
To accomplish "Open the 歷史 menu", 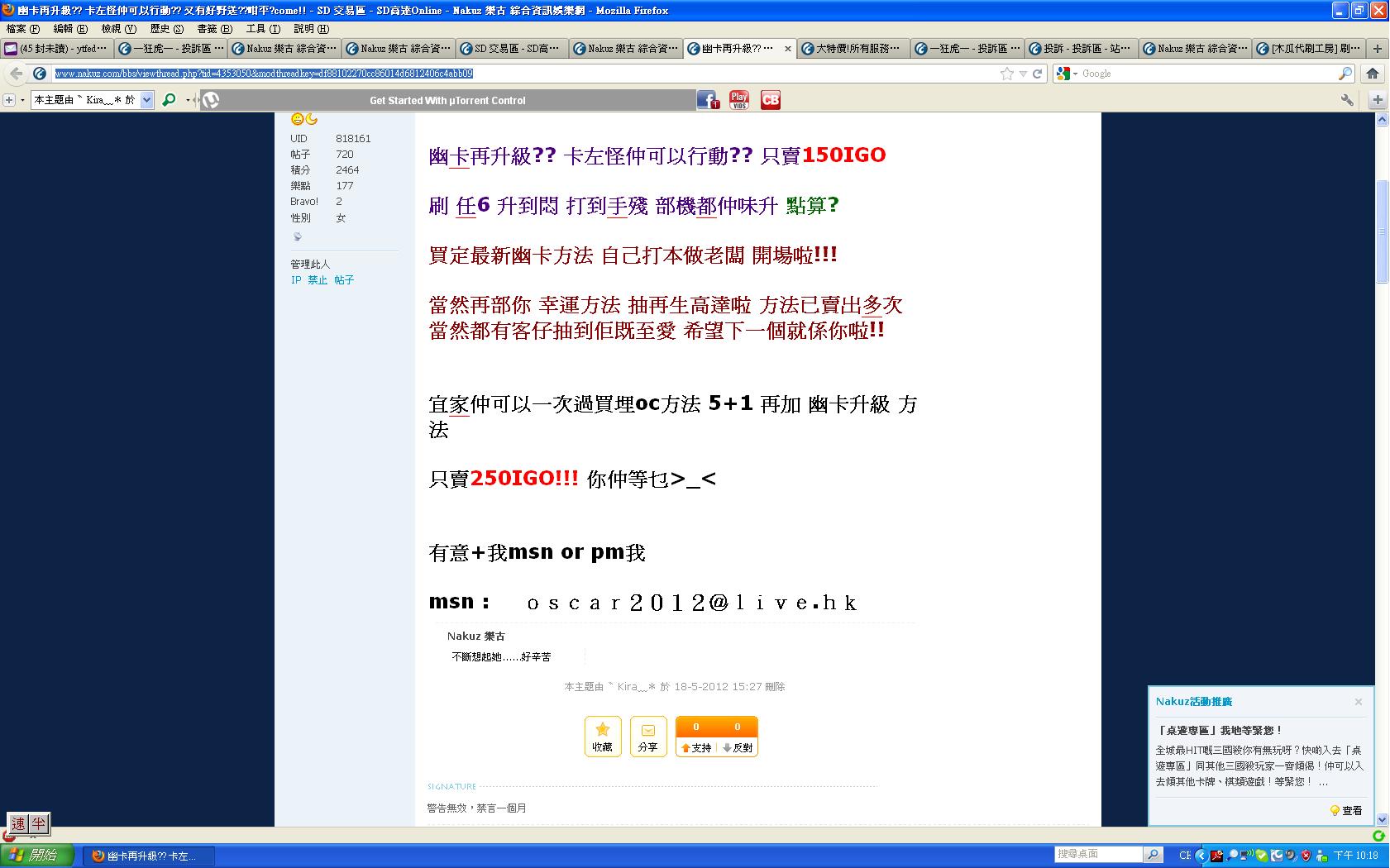I will [x=166, y=29].
